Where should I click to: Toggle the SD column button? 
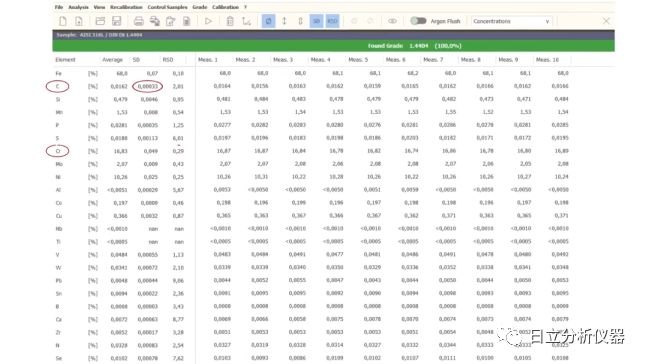click(x=316, y=21)
